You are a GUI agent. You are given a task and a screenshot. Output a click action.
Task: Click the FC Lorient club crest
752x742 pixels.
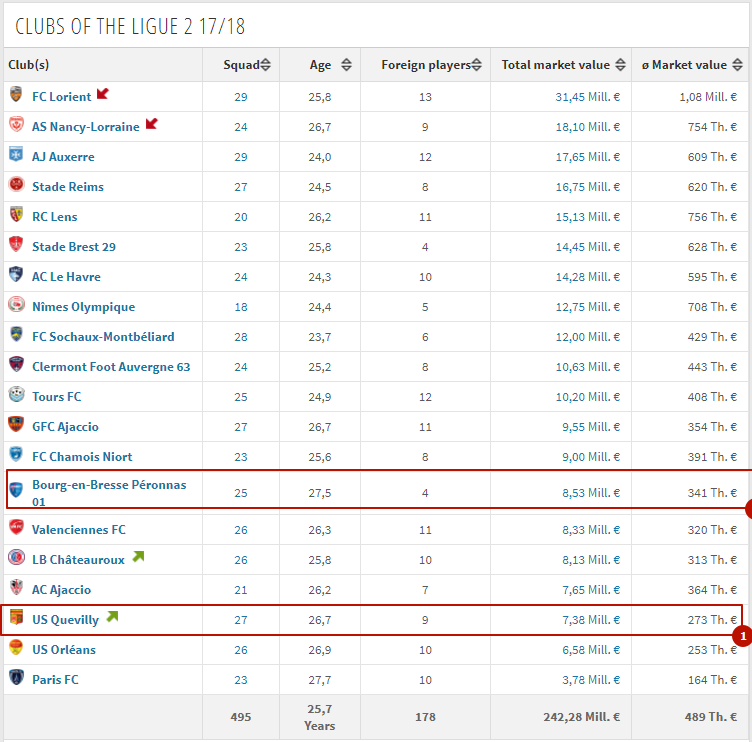[16, 94]
